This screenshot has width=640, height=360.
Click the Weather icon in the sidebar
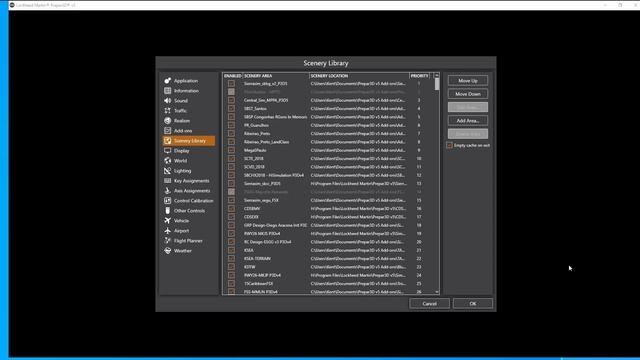(x=167, y=251)
